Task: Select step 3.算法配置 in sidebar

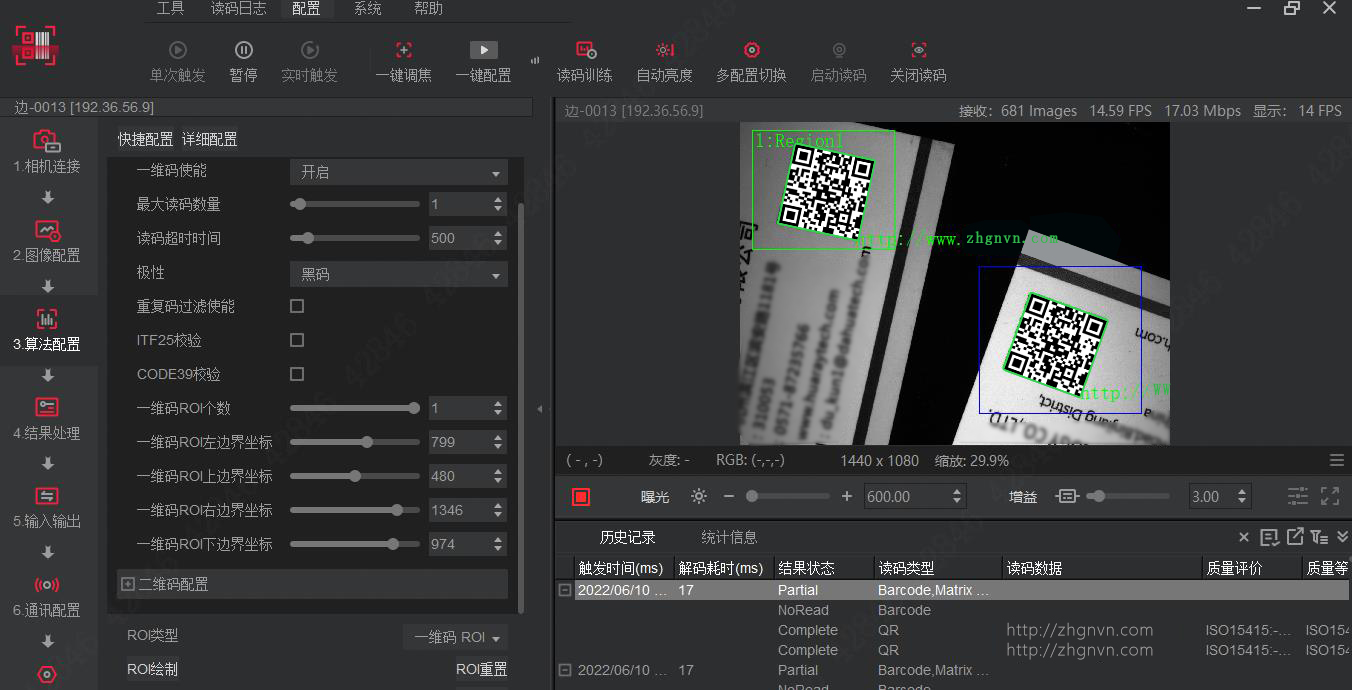Action: (x=47, y=330)
